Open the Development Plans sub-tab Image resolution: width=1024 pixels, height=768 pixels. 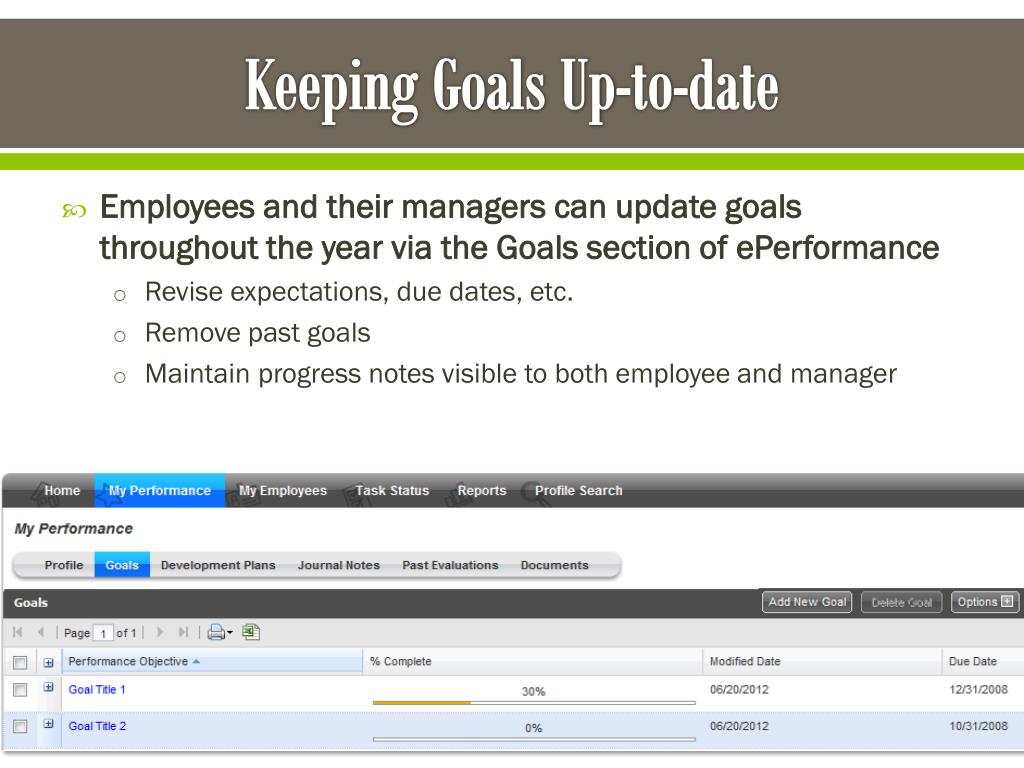click(218, 566)
